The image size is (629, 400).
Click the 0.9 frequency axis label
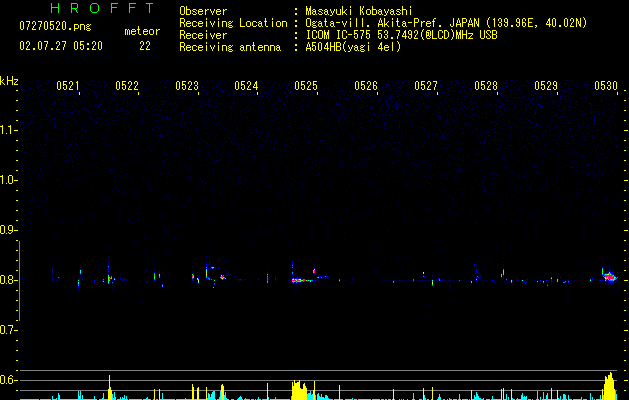(x=8, y=230)
